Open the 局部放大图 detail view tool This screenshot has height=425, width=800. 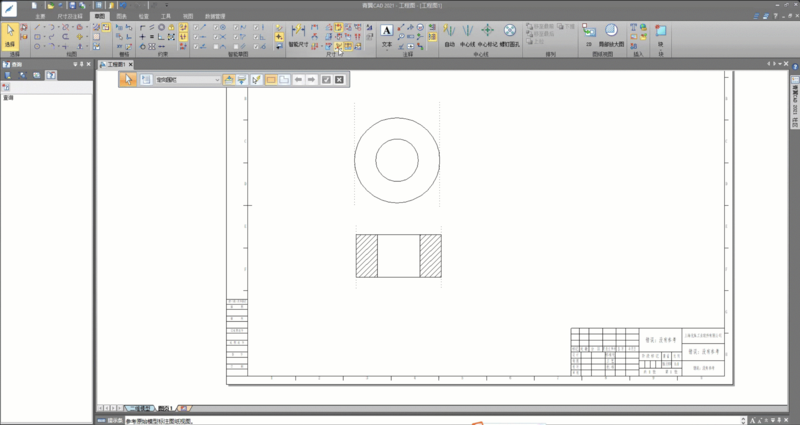612,34
